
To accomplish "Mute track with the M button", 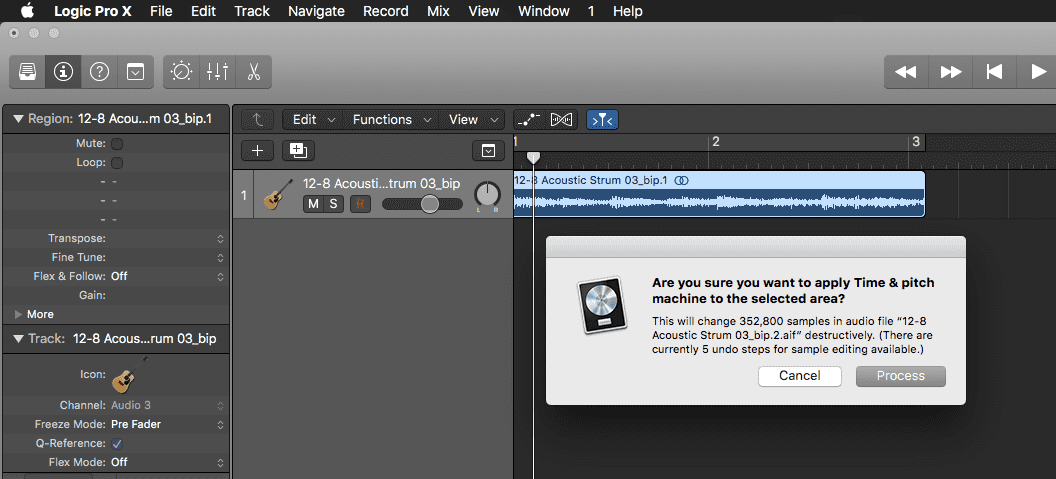I will (312, 204).
